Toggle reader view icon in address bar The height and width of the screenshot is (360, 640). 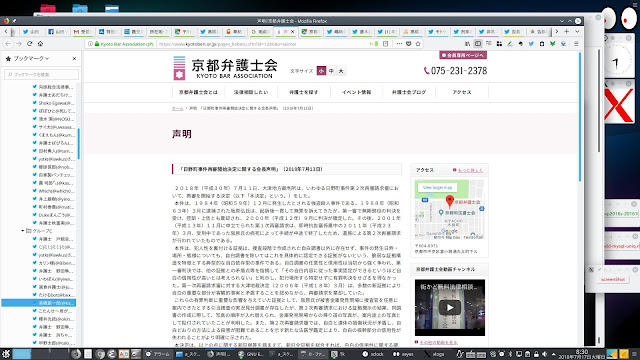(x=385, y=44)
